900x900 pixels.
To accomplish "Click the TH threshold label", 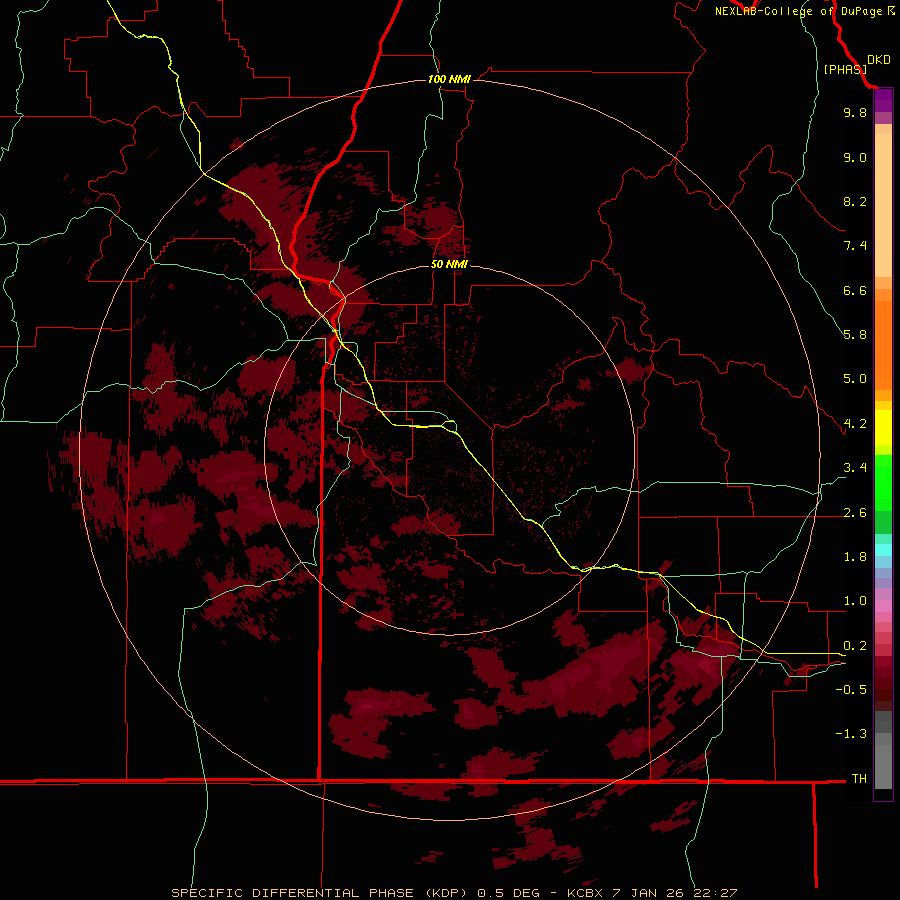I will pos(859,779).
